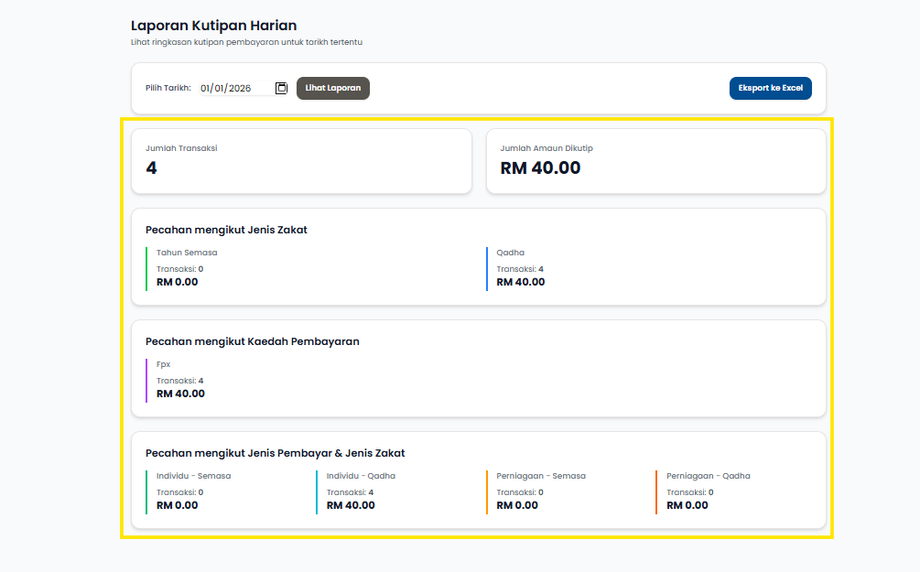Click the Lihat Laporan button
Image resolution: width=920 pixels, height=572 pixels.
333,88
